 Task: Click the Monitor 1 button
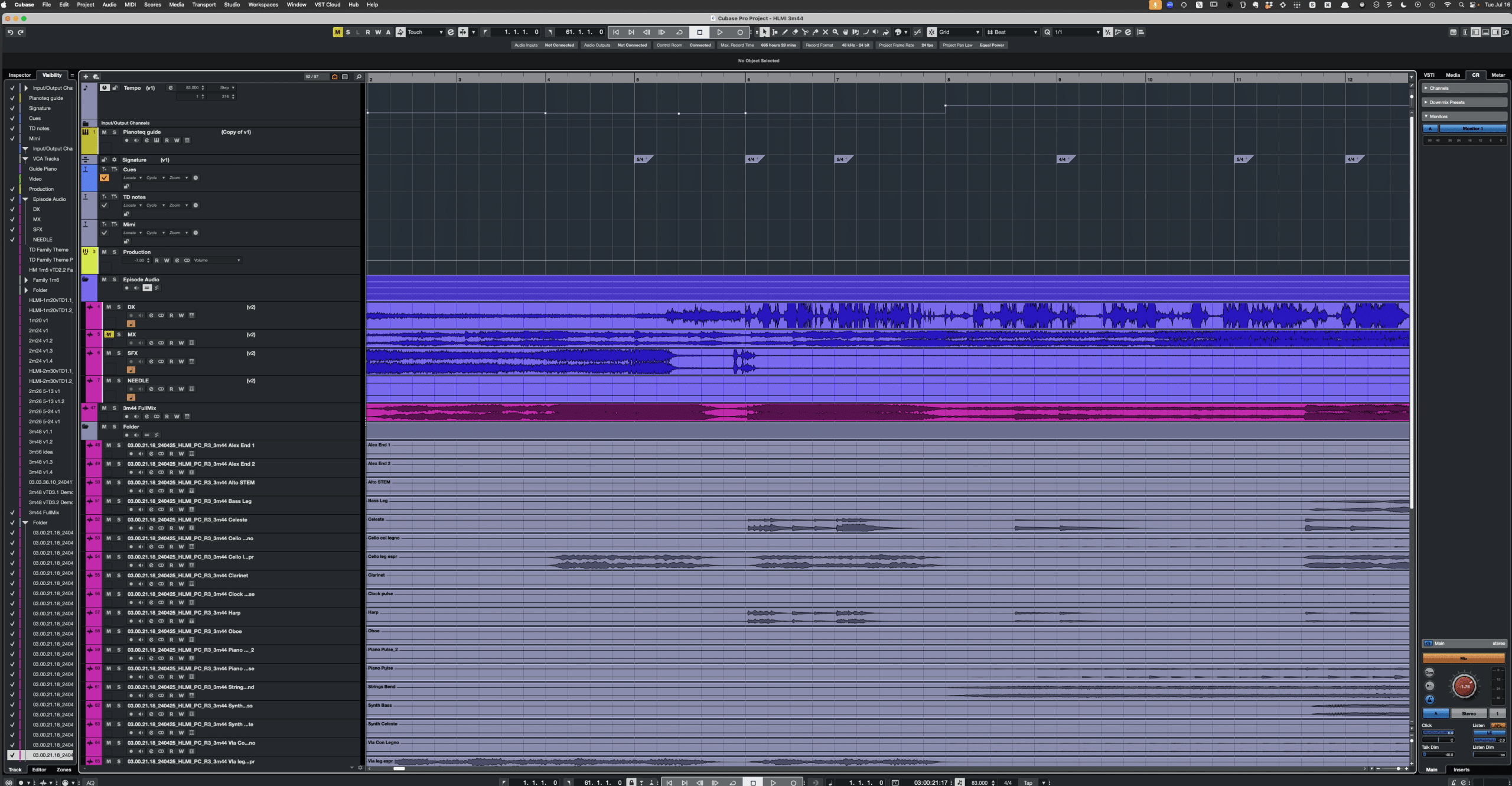point(1472,128)
